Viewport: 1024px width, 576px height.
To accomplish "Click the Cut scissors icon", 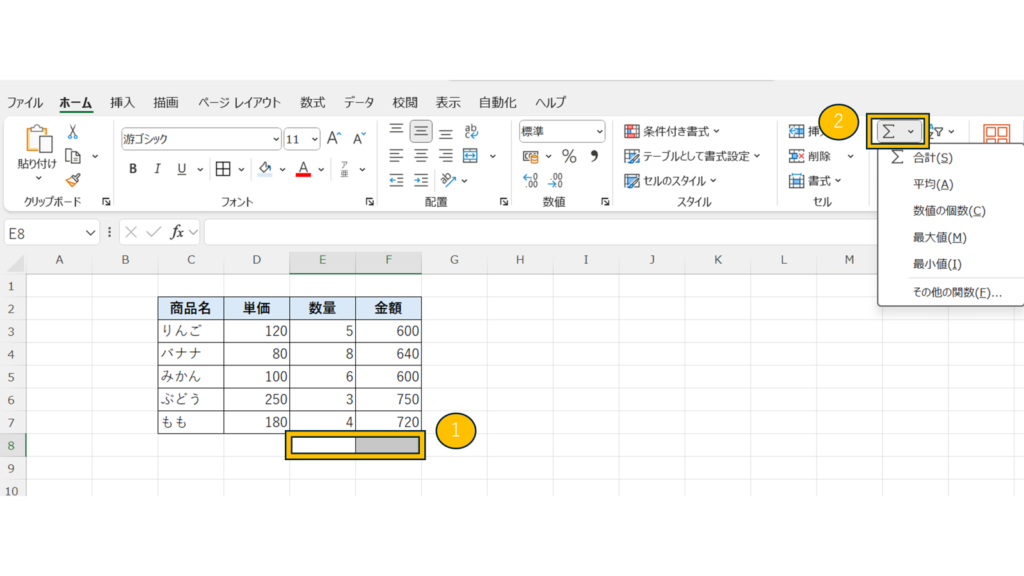I will (73, 132).
